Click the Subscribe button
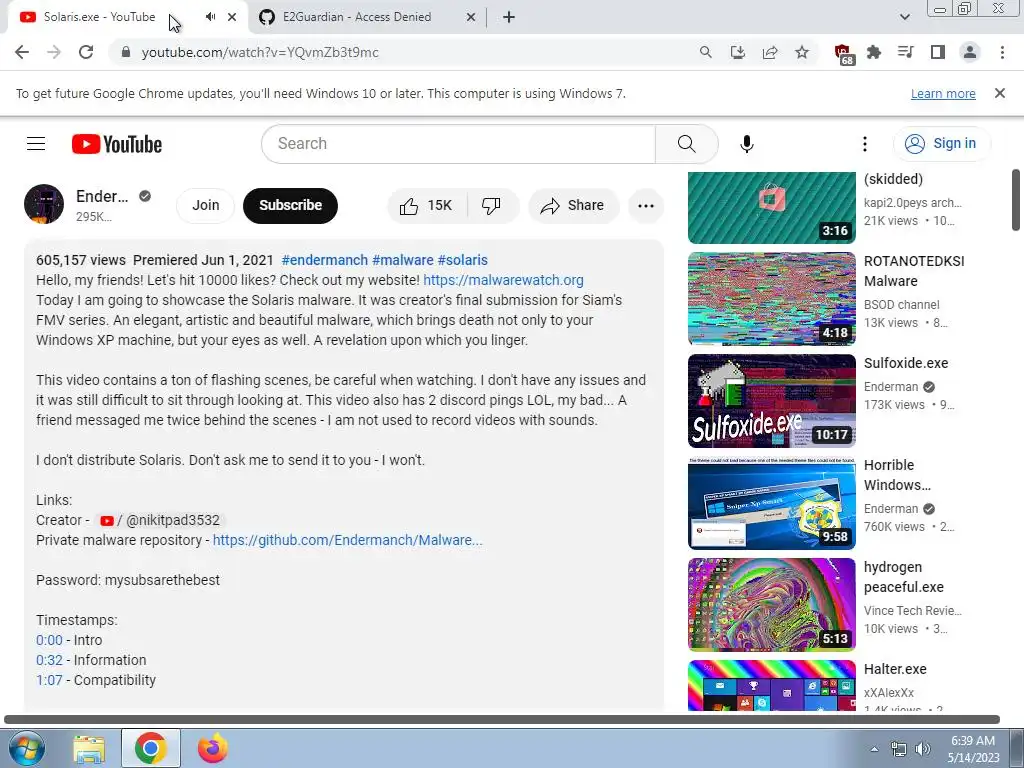Screen dimensions: 1024x768 (x=290, y=206)
